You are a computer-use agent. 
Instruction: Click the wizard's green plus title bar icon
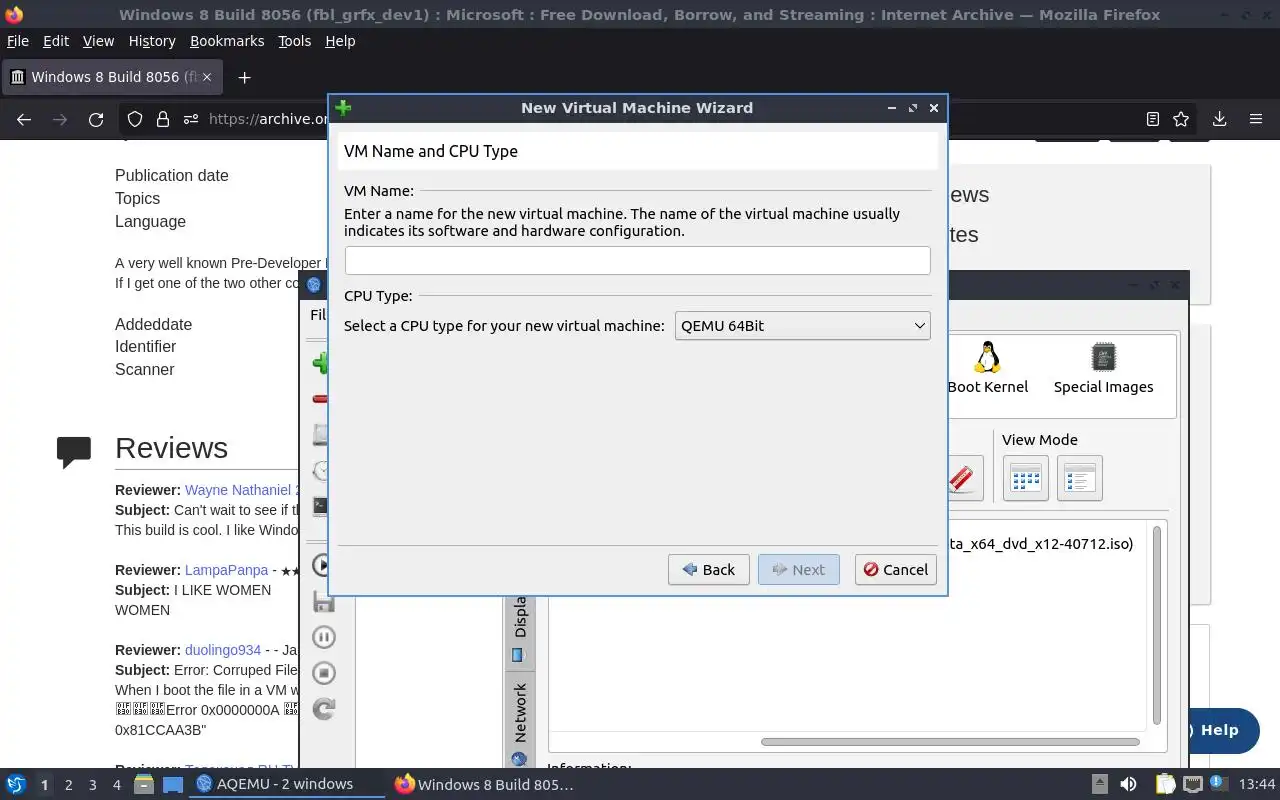tap(343, 108)
